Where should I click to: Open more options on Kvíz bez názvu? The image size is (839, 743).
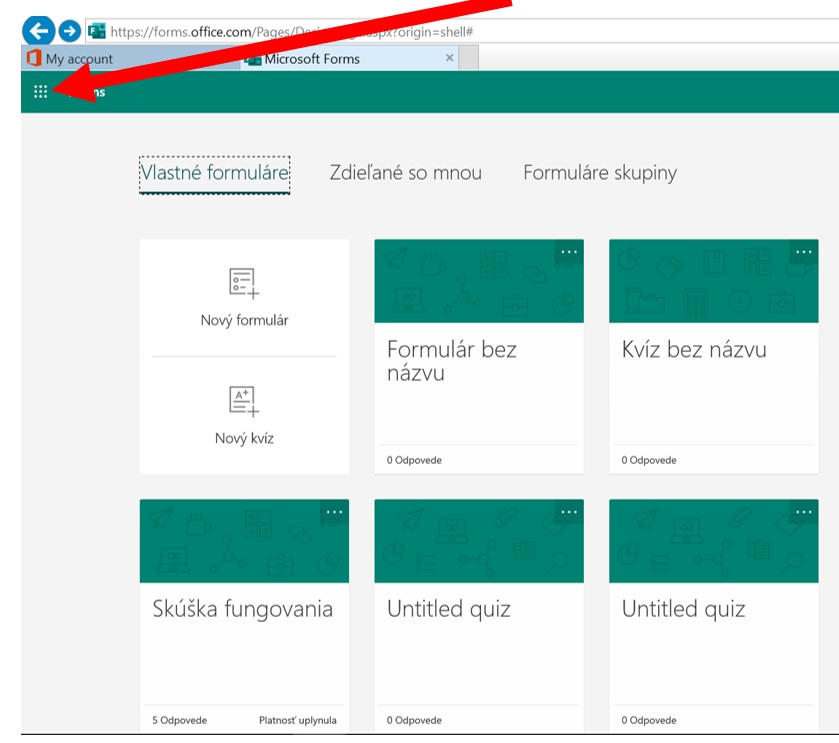click(x=803, y=252)
